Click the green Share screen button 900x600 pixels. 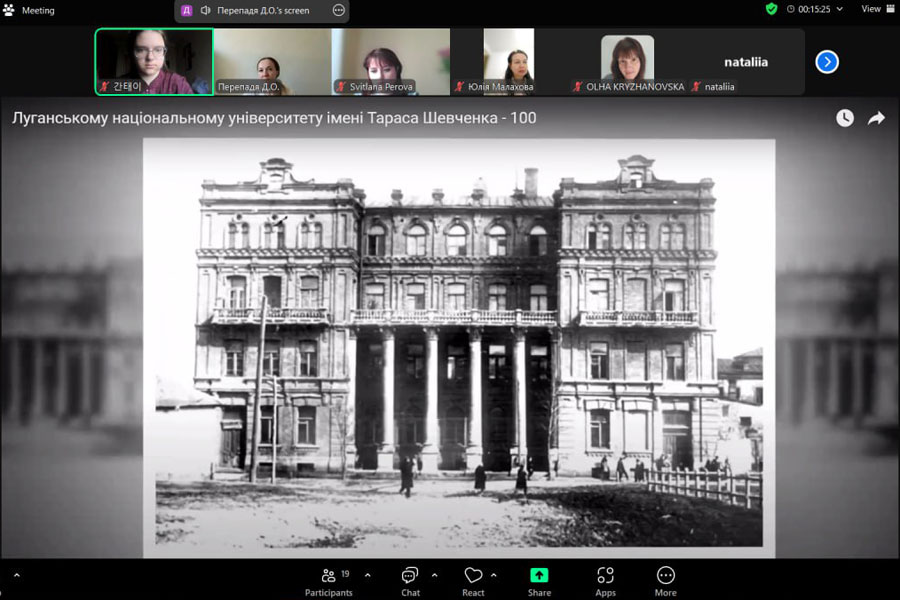click(539, 579)
